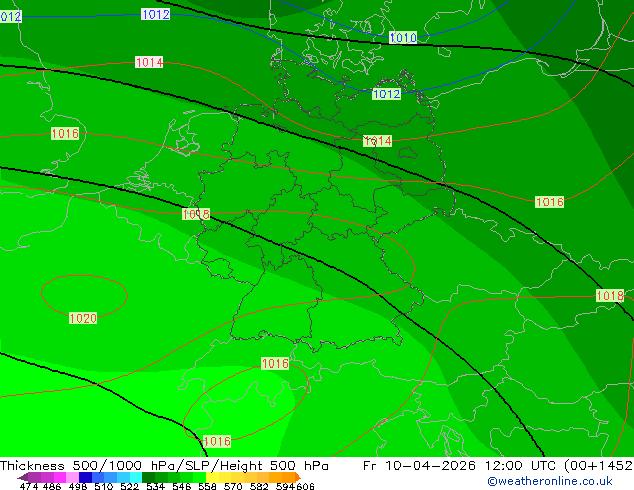Click the 582 legend value
Screen dimensions: 634x490
coord(259,486)
